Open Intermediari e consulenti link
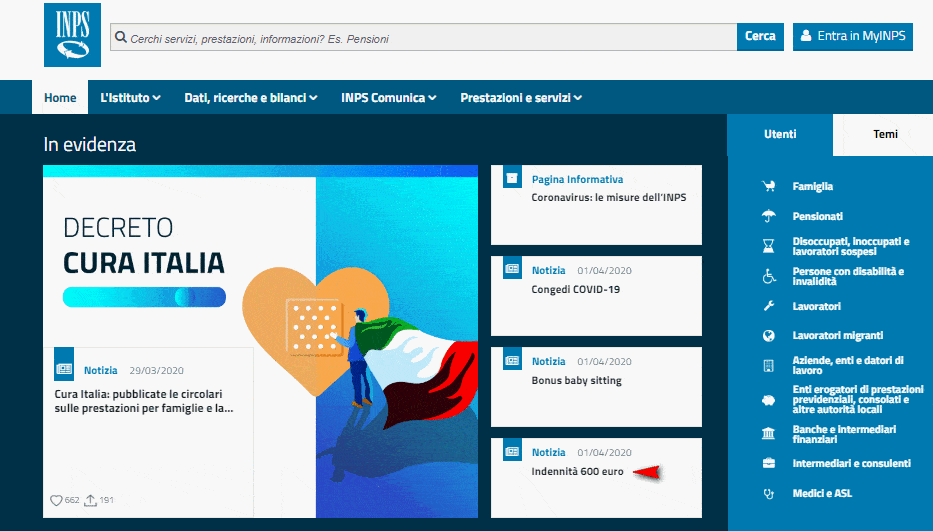 [851, 463]
